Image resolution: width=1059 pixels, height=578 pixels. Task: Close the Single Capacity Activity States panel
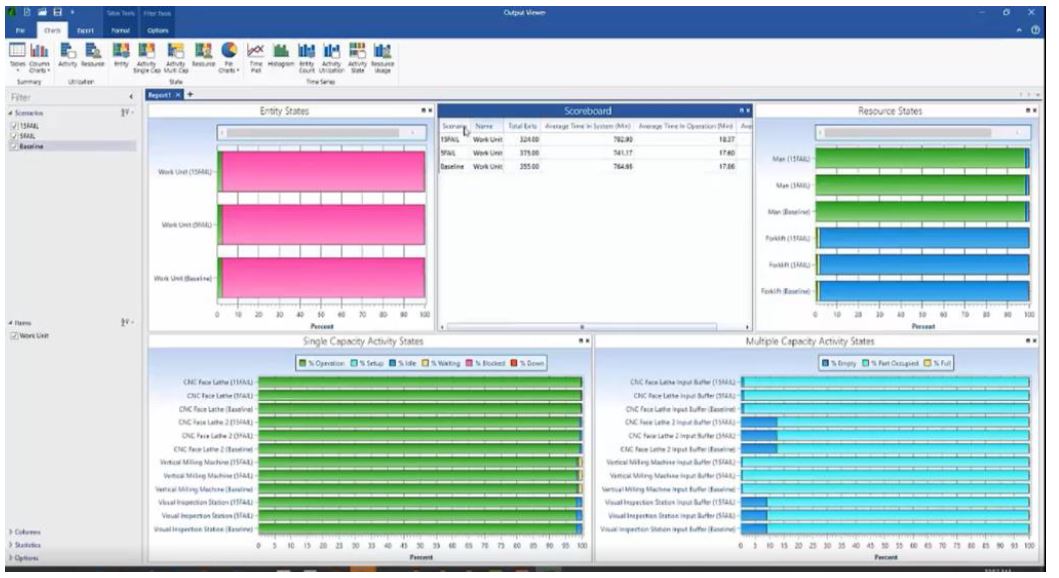click(587, 341)
